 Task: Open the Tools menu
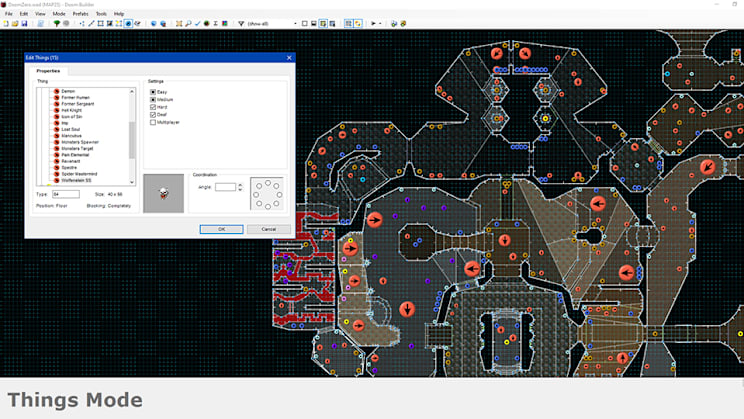coord(101,14)
